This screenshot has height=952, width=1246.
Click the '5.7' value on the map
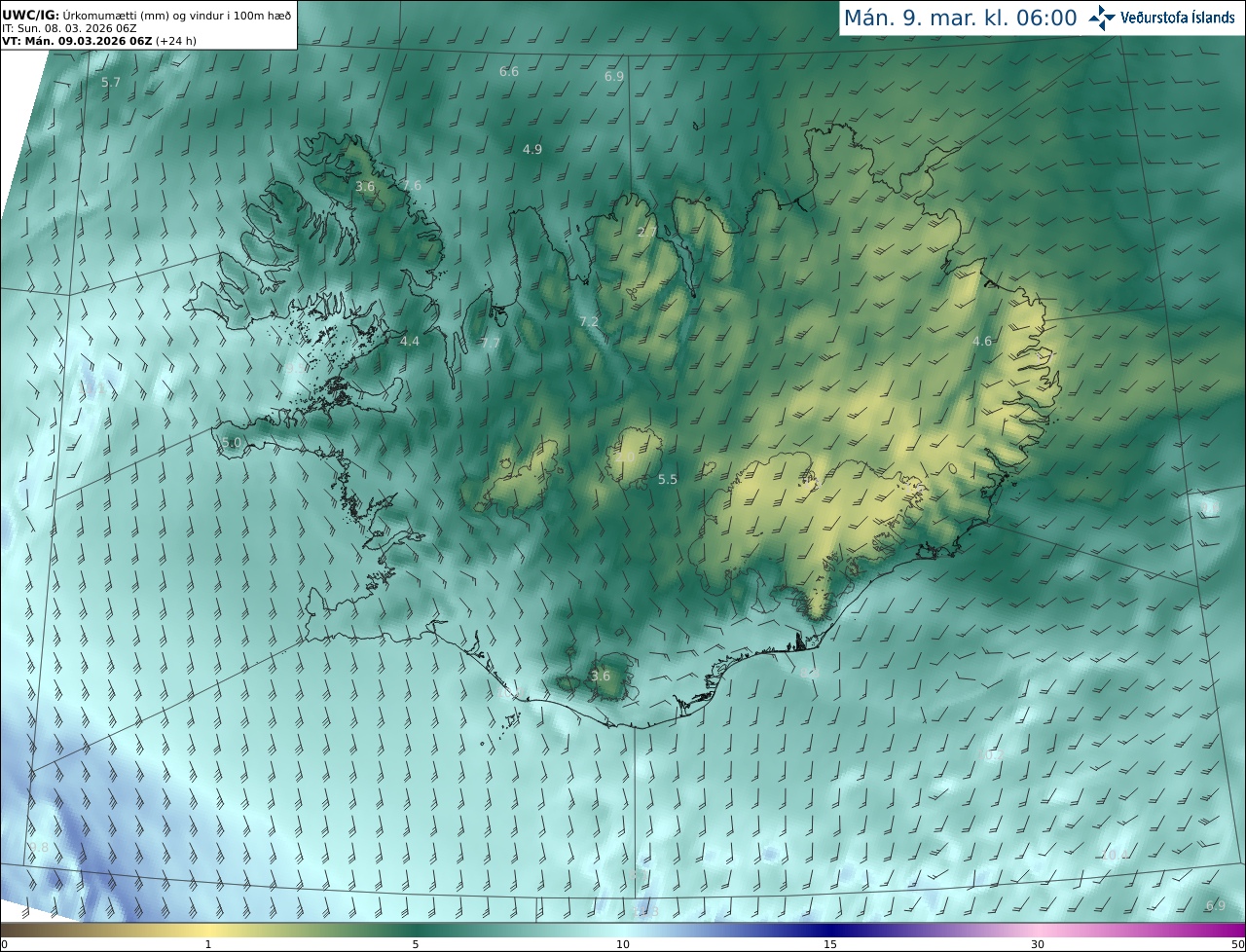[111, 83]
